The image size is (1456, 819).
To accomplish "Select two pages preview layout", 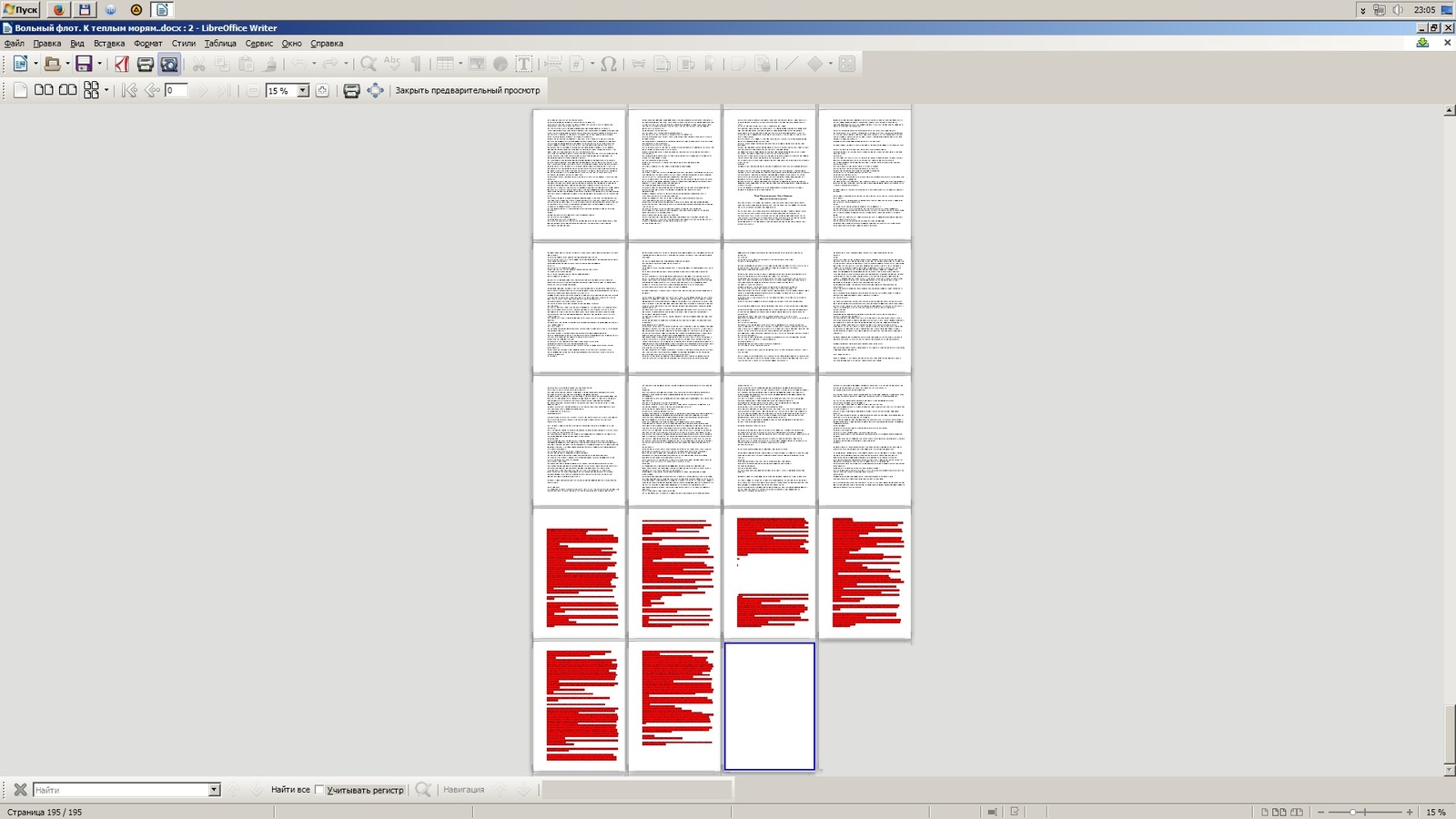I will point(44,90).
